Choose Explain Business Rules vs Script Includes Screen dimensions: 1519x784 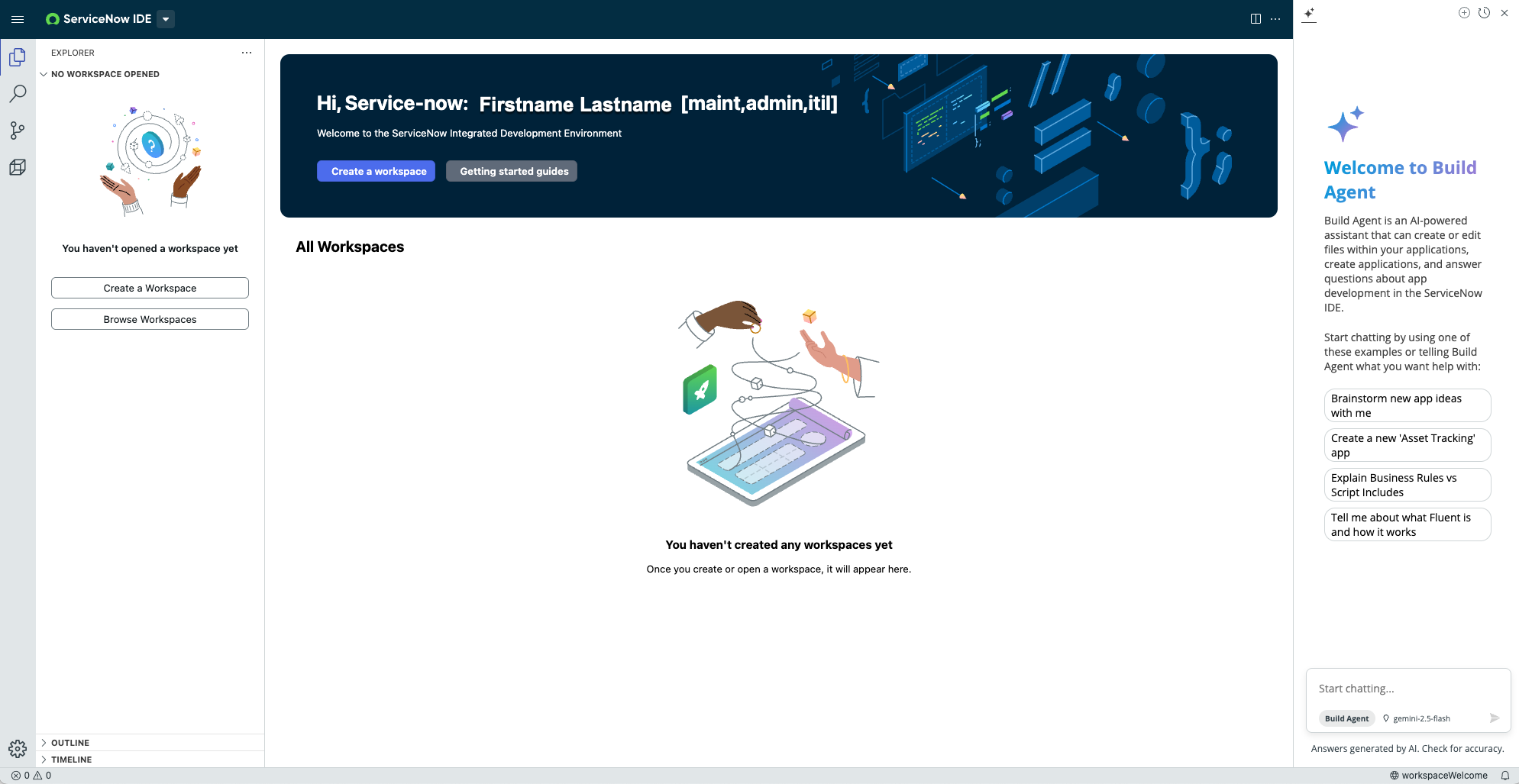coord(1407,485)
